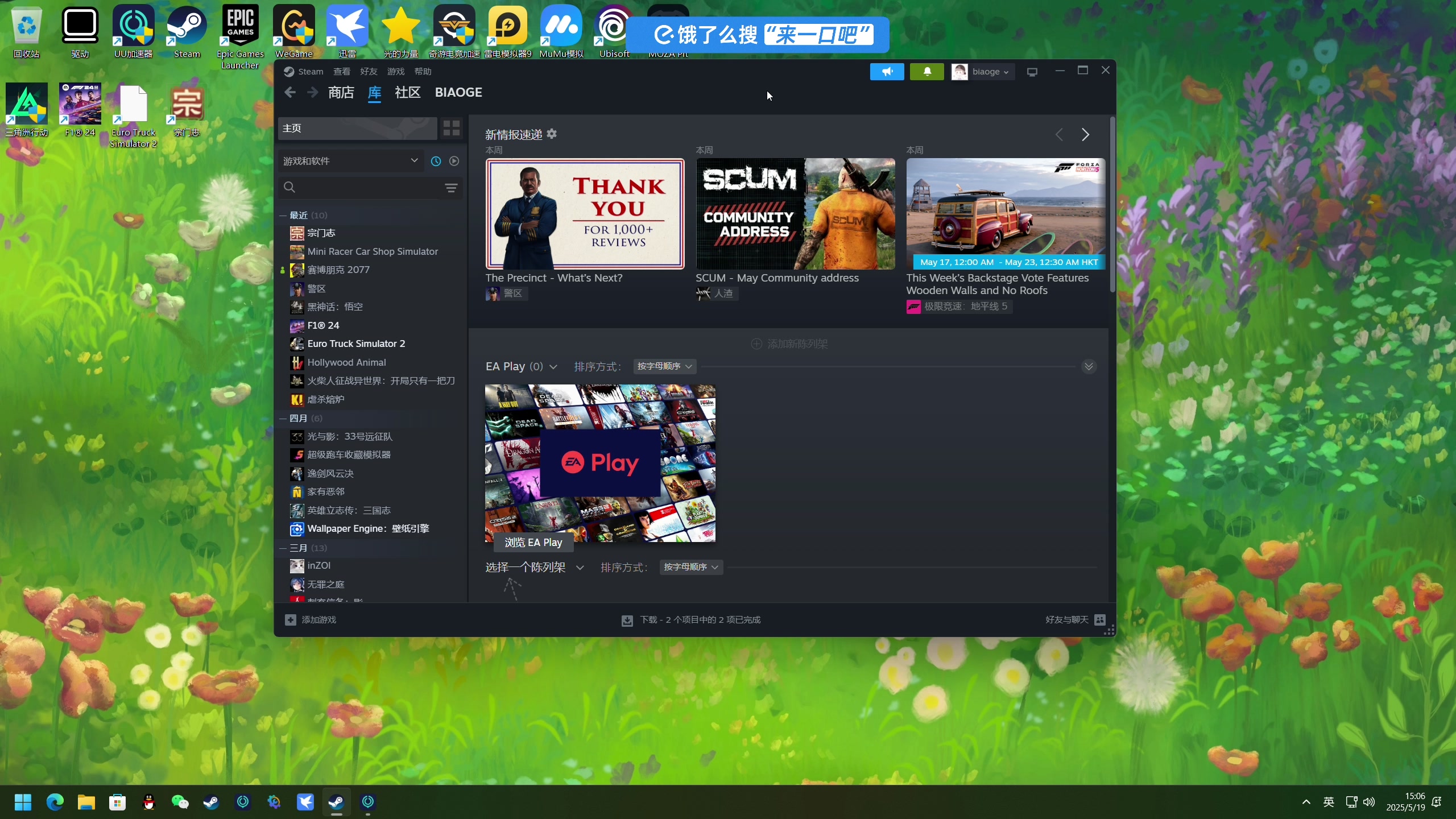Select Mini Racer Car Shop Simulator in library
Viewport: 1456px width, 819px height.
(x=373, y=251)
